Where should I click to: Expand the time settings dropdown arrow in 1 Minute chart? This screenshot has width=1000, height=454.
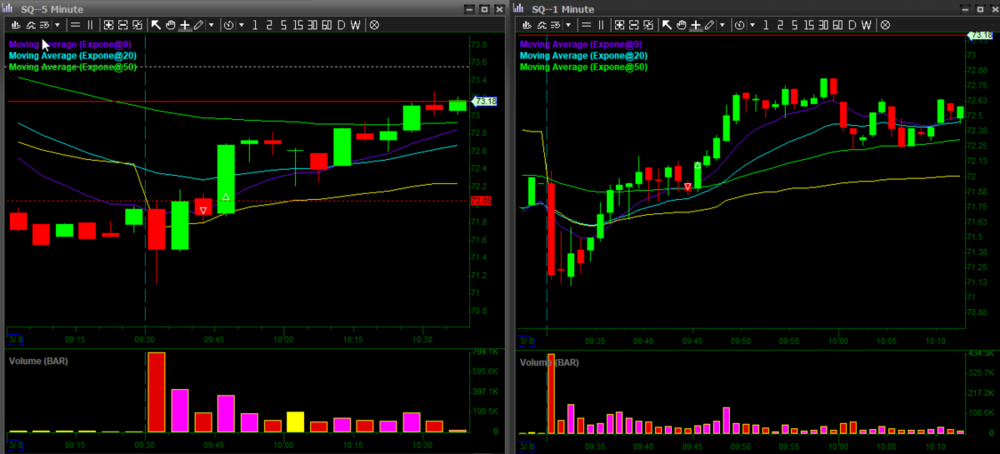click(x=753, y=24)
